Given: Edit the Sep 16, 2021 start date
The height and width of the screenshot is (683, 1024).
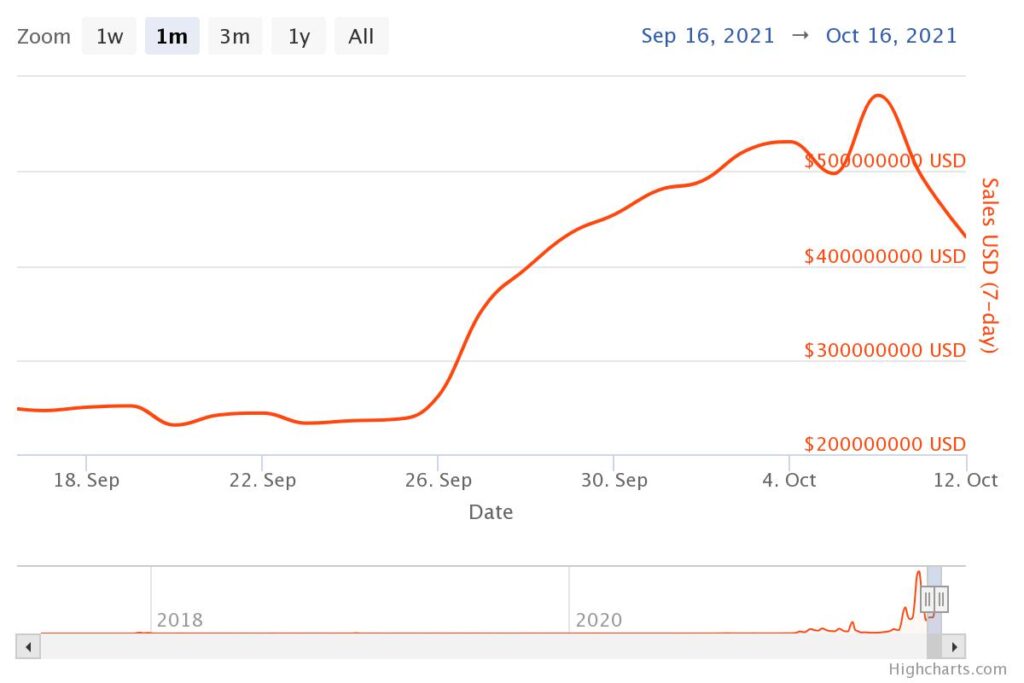Looking at the screenshot, I should click(x=707, y=36).
